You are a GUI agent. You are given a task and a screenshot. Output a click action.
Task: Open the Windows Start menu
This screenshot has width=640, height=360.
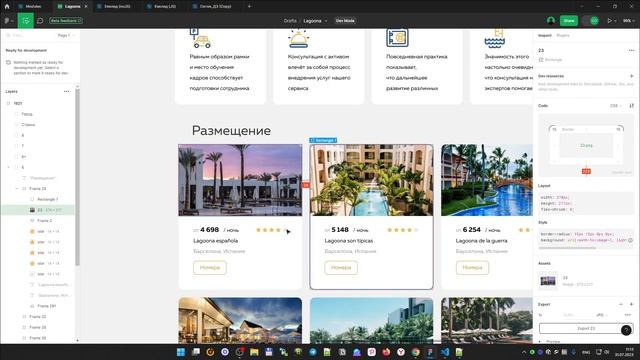coord(181,352)
